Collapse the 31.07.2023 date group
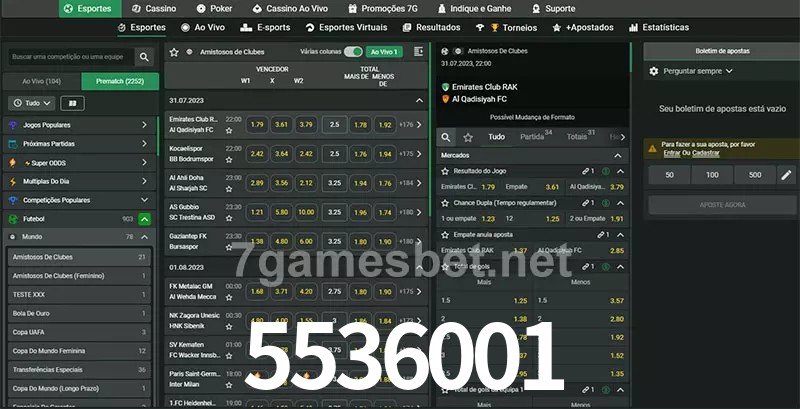Image resolution: width=800 pixels, height=409 pixels. tap(419, 101)
